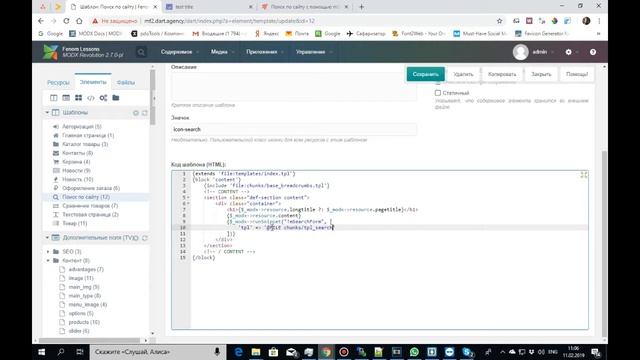Image resolution: width=640 pixels, height=360 pixels.
Task: Click the browser address bar
Action: [318, 21]
